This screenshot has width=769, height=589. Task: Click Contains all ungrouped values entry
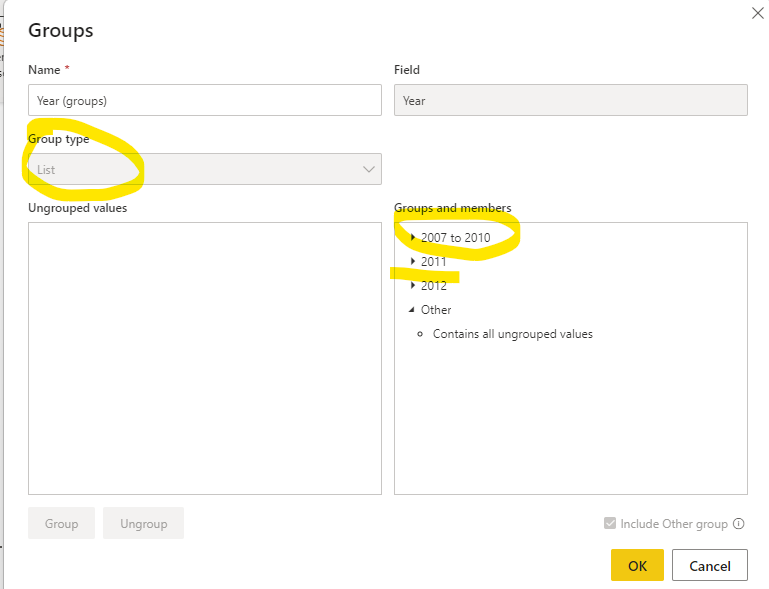coord(513,334)
